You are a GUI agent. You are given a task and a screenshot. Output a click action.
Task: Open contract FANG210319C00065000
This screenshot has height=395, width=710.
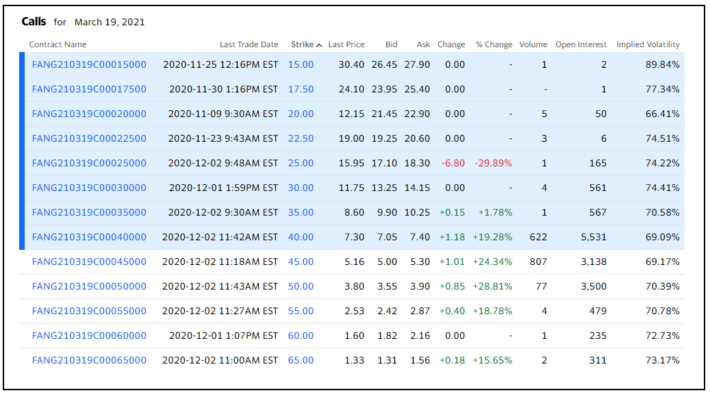tap(89, 361)
